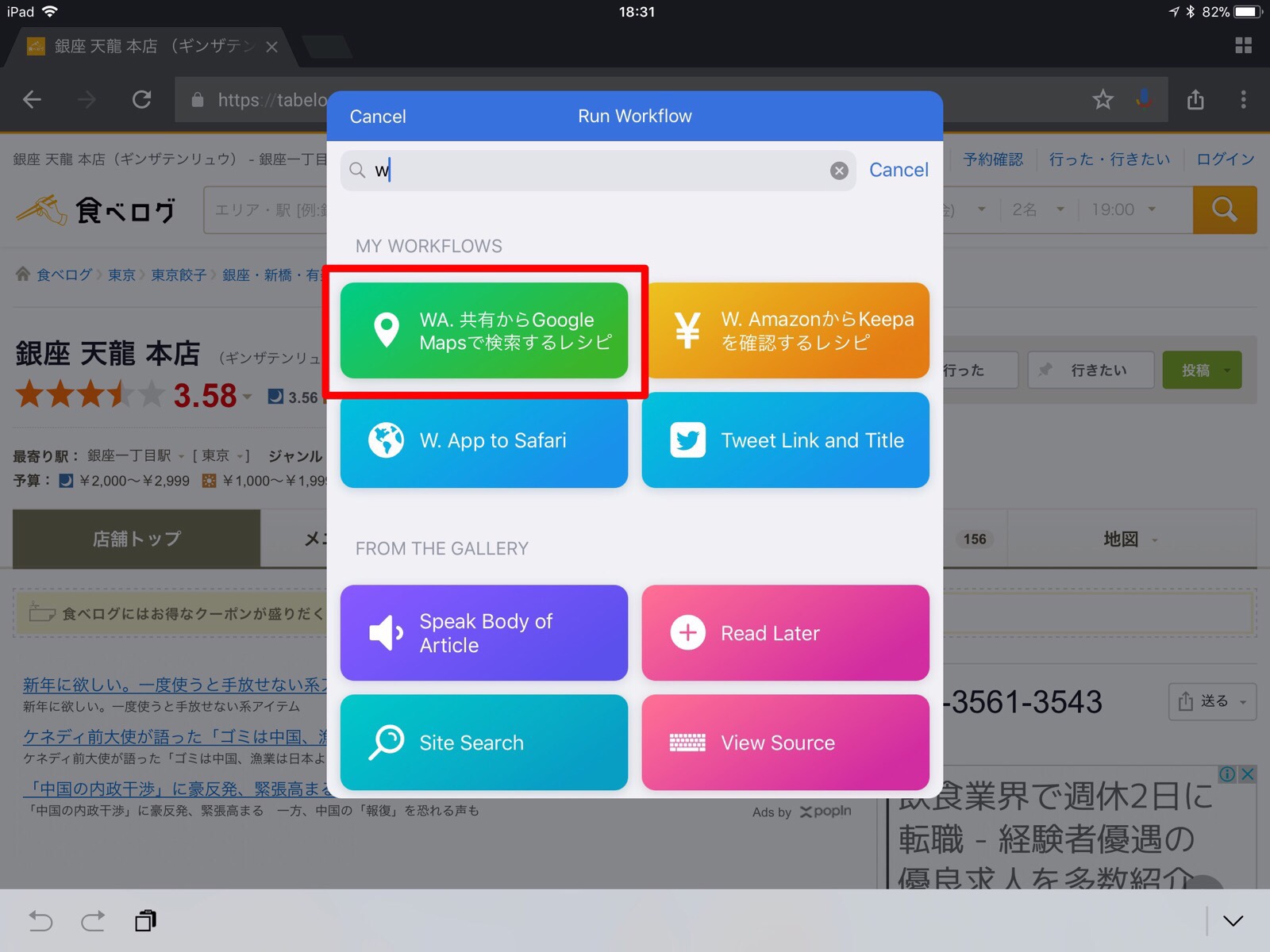Open the tab grid switcher
The image size is (1270, 952).
point(1244,45)
